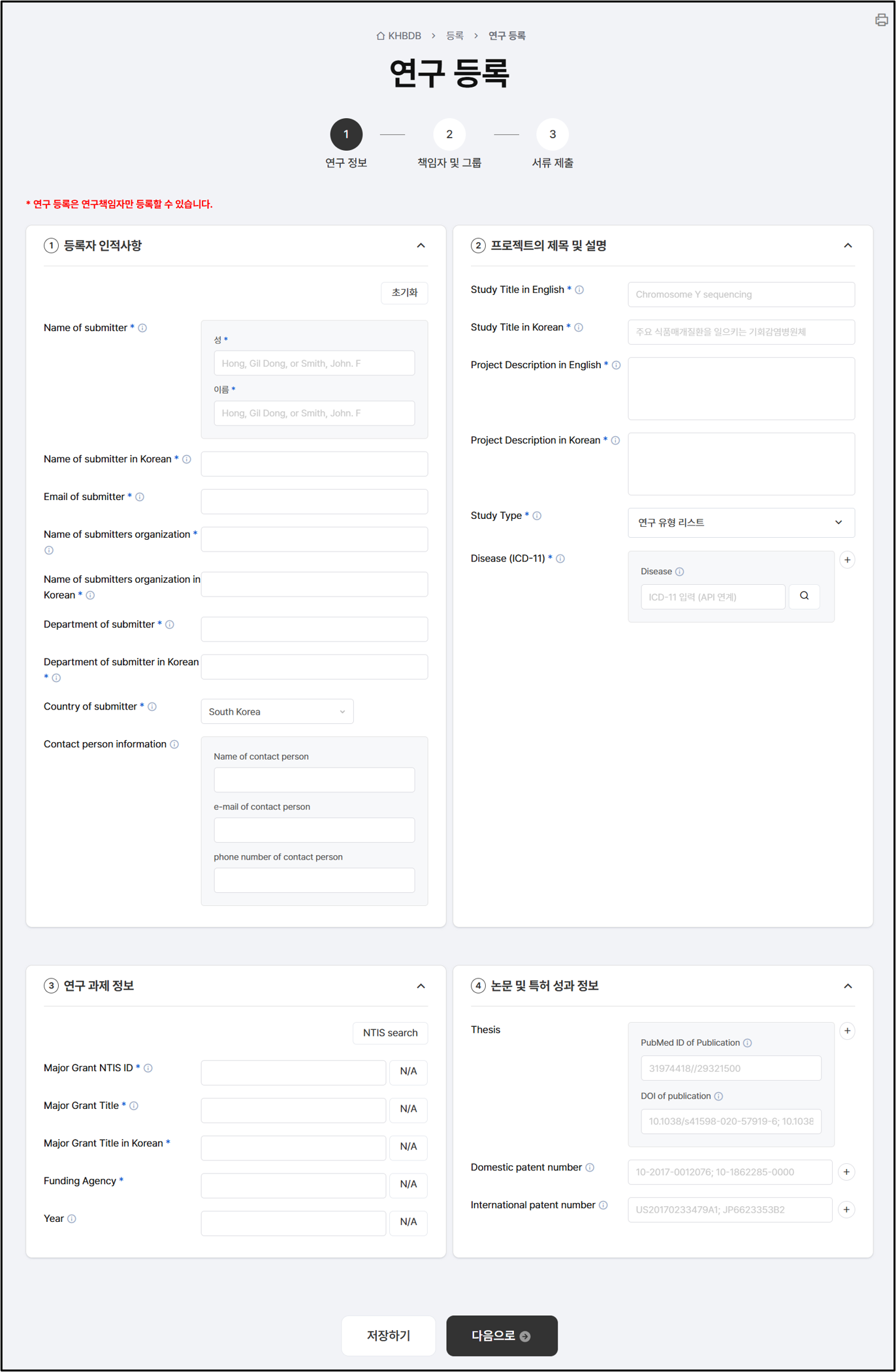Toggle N/A for Year field

(x=408, y=1222)
